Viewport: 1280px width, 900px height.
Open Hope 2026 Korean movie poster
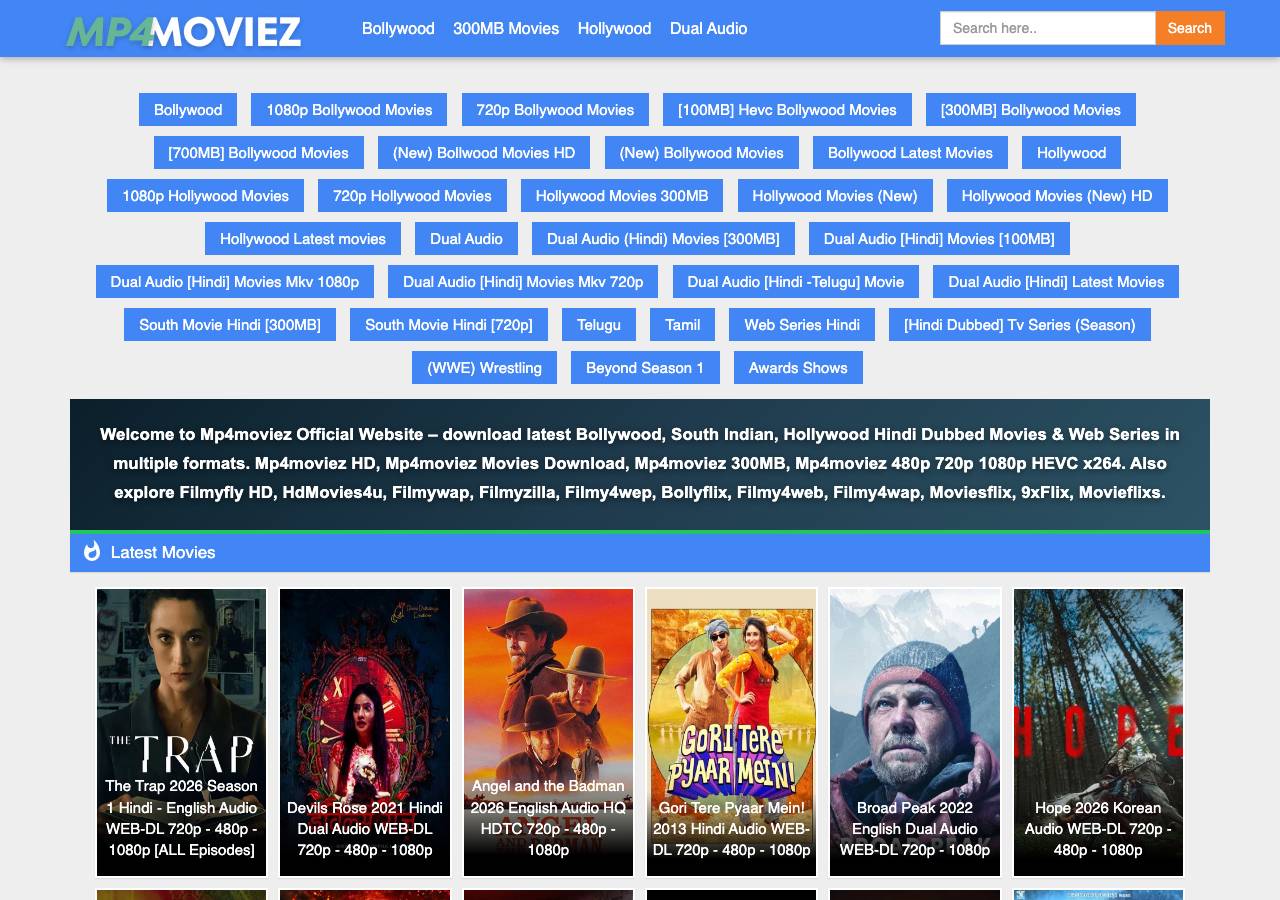click(x=1098, y=732)
